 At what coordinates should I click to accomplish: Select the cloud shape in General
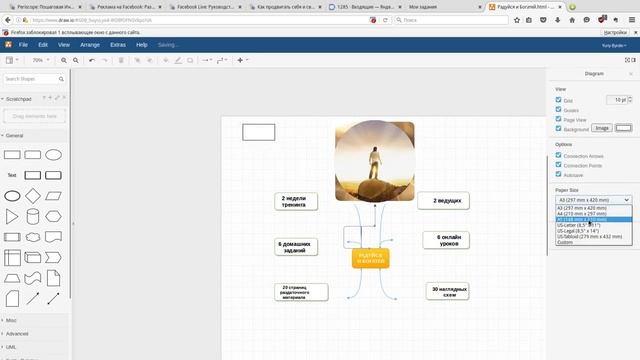point(33,237)
